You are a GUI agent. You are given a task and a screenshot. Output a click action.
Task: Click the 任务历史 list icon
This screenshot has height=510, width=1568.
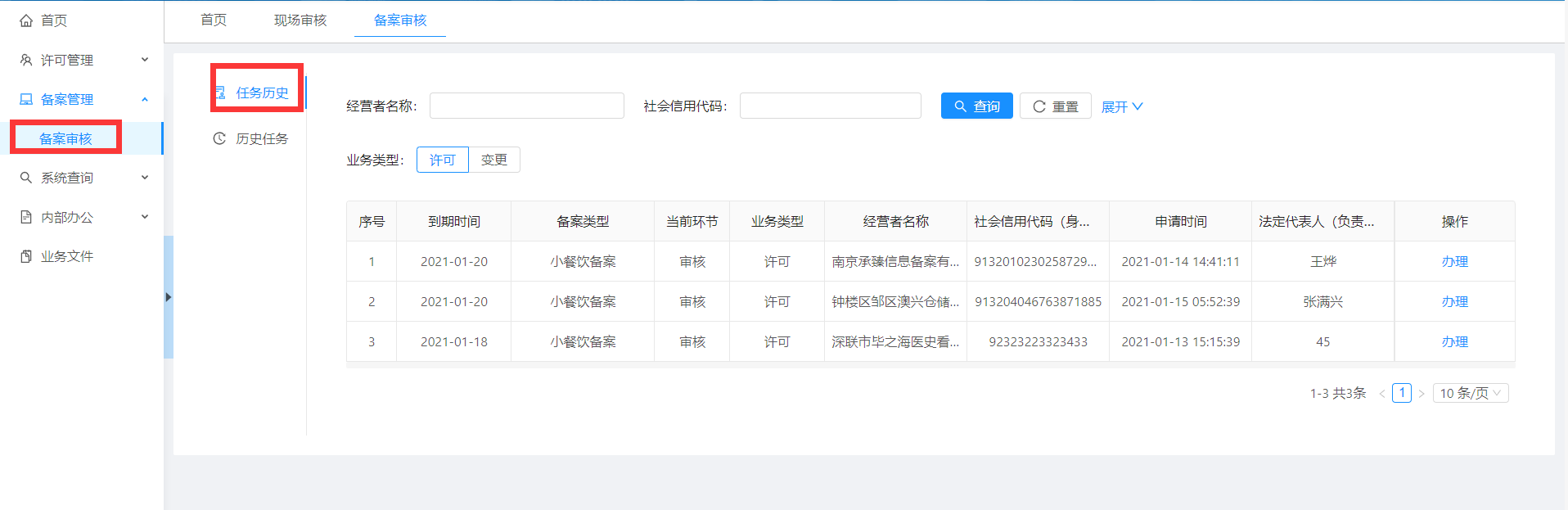point(219,93)
